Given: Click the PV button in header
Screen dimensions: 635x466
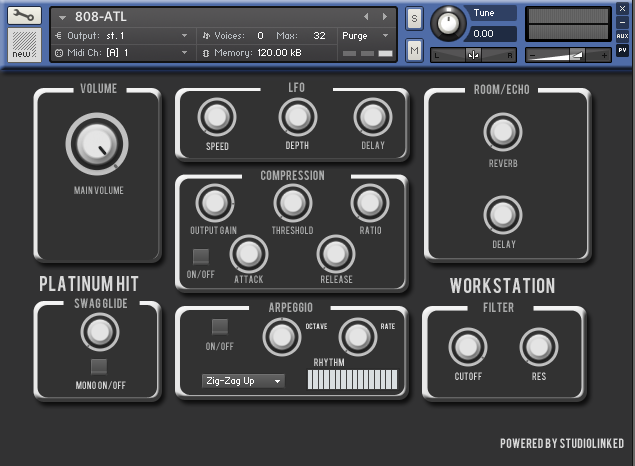Looking at the screenshot, I should 622,49.
